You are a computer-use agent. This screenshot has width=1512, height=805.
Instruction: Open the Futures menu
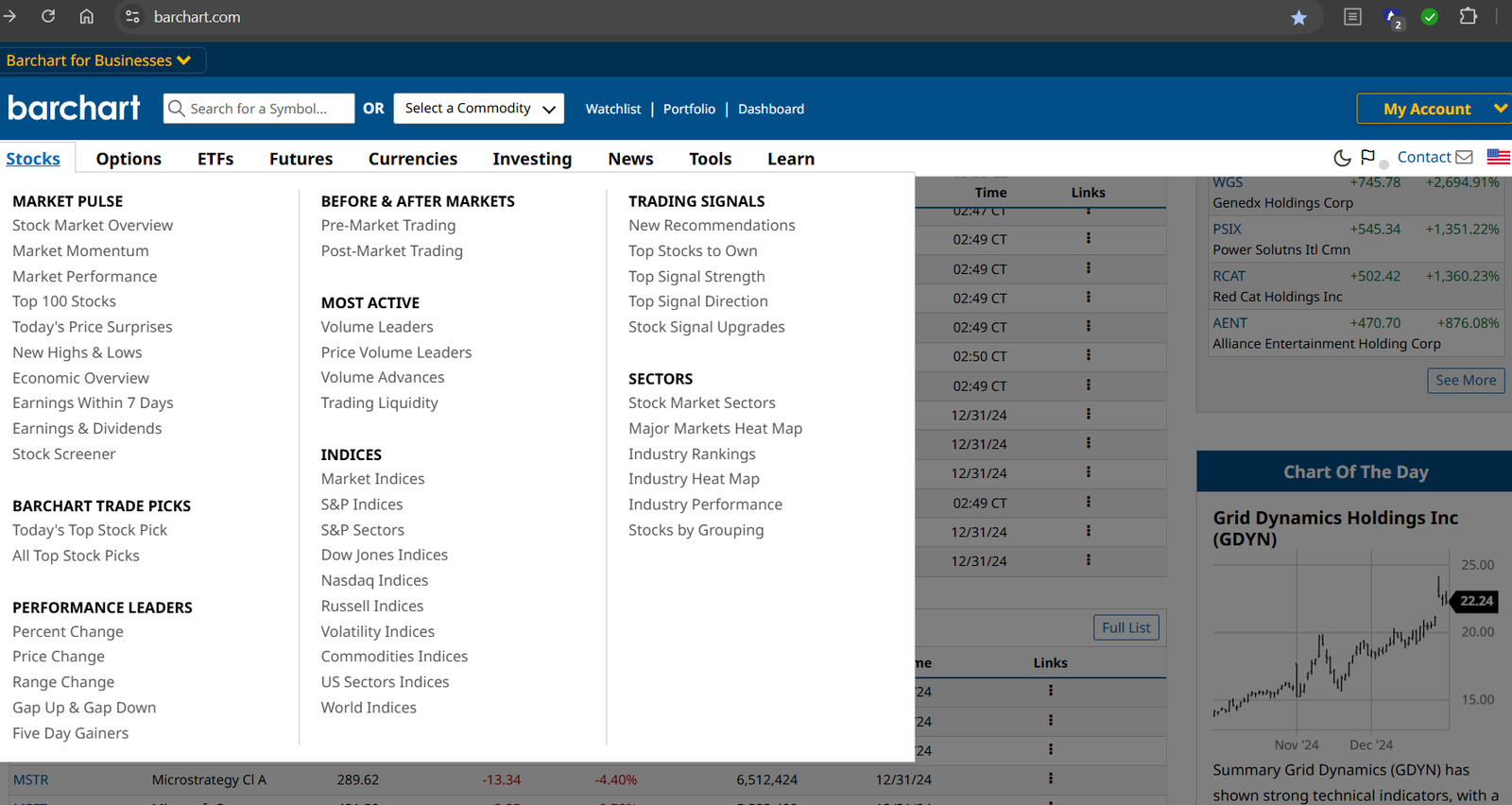click(301, 159)
